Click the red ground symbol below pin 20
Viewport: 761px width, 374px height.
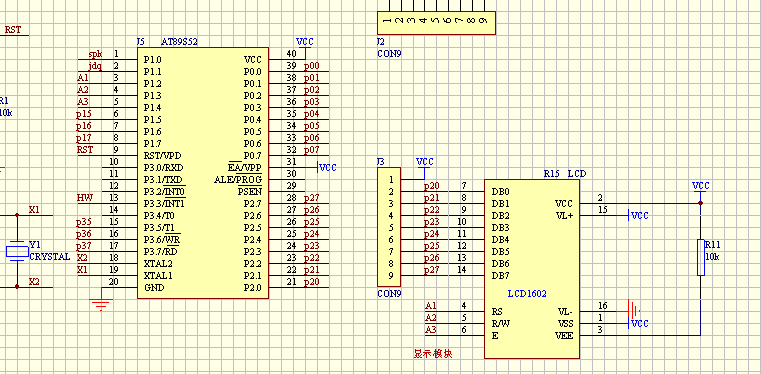pos(101,301)
